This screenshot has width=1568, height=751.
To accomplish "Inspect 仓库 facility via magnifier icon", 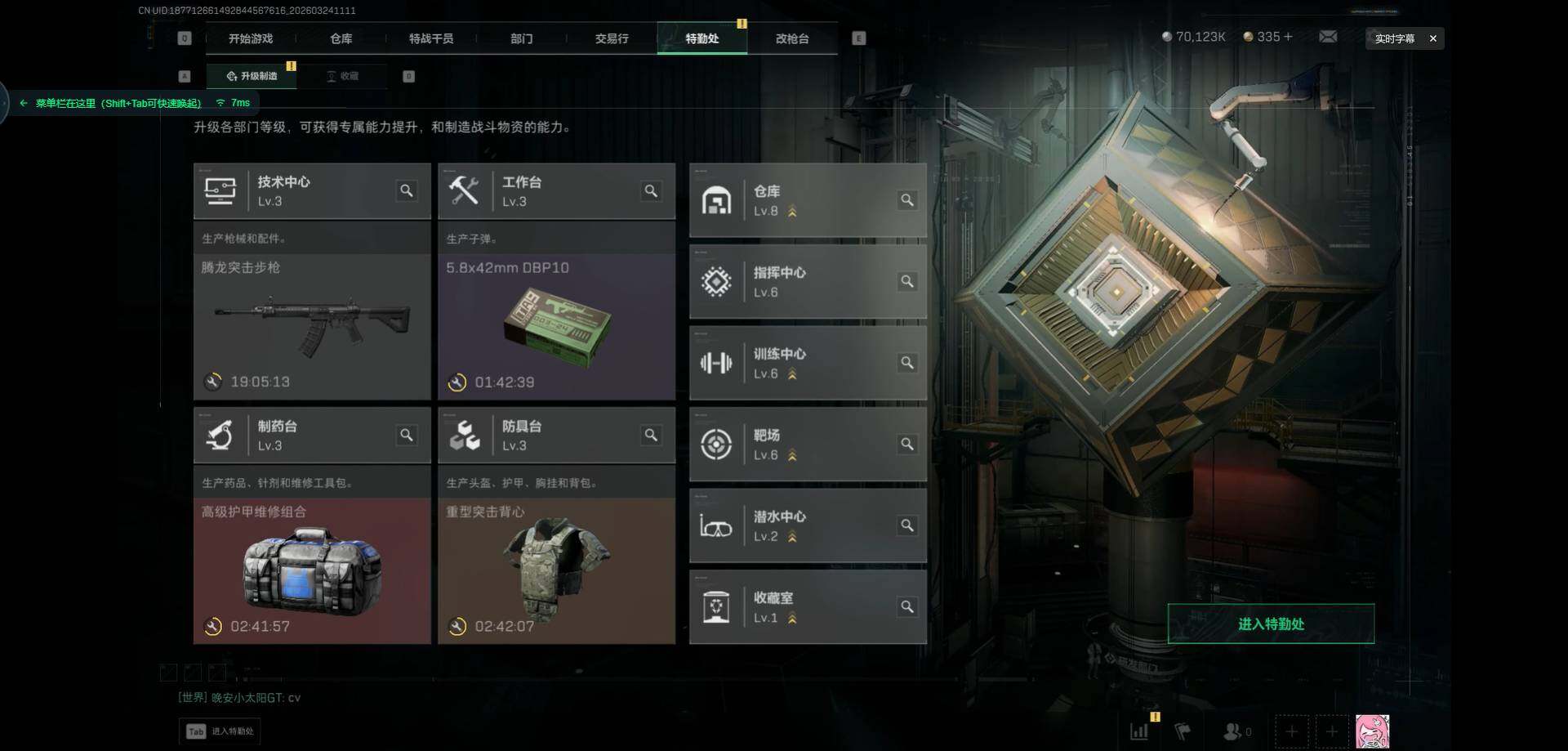I will (906, 200).
